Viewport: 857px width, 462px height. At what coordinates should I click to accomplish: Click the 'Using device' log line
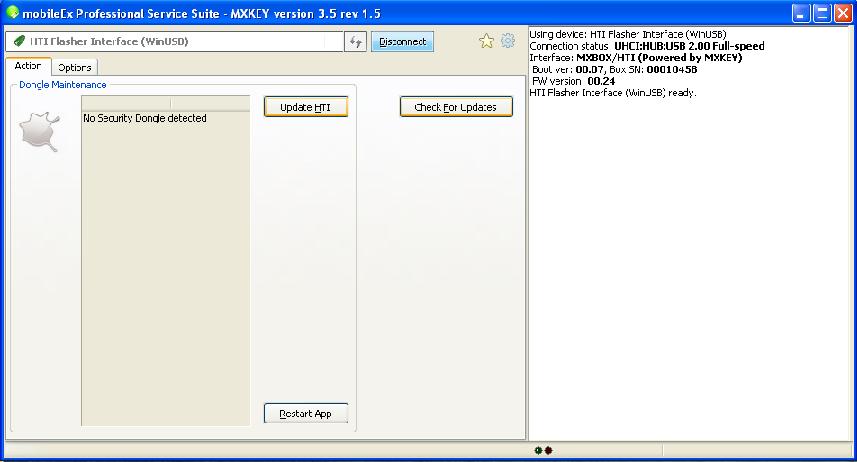coord(627,34)
